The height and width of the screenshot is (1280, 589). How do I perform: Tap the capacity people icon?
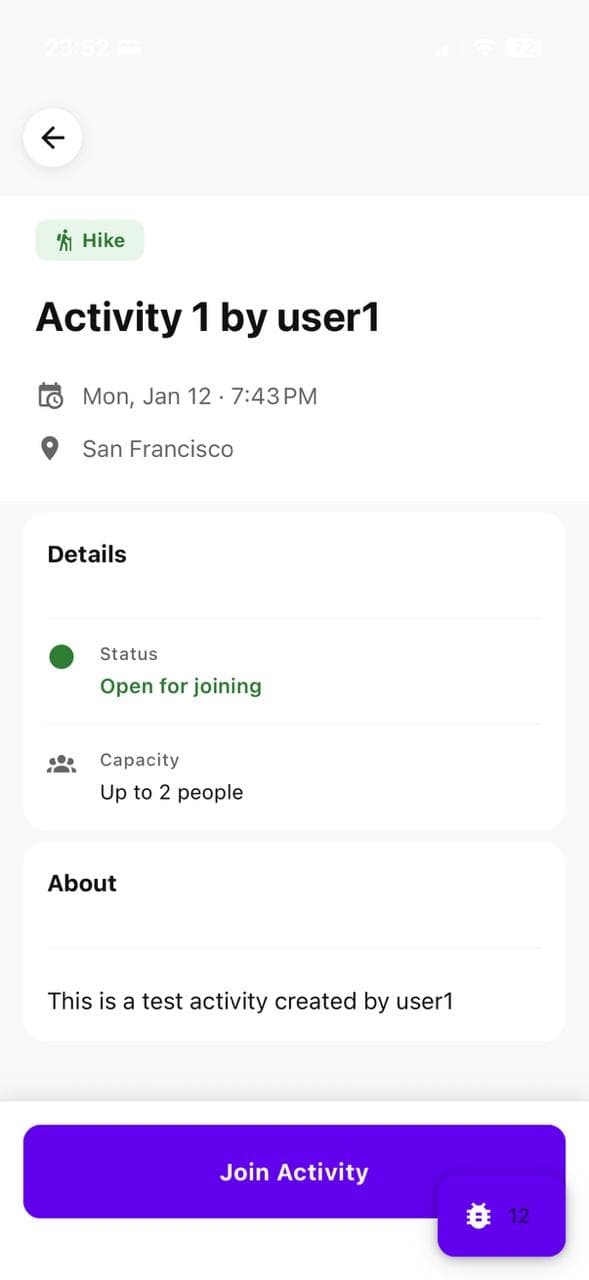(x=61, y=763)
